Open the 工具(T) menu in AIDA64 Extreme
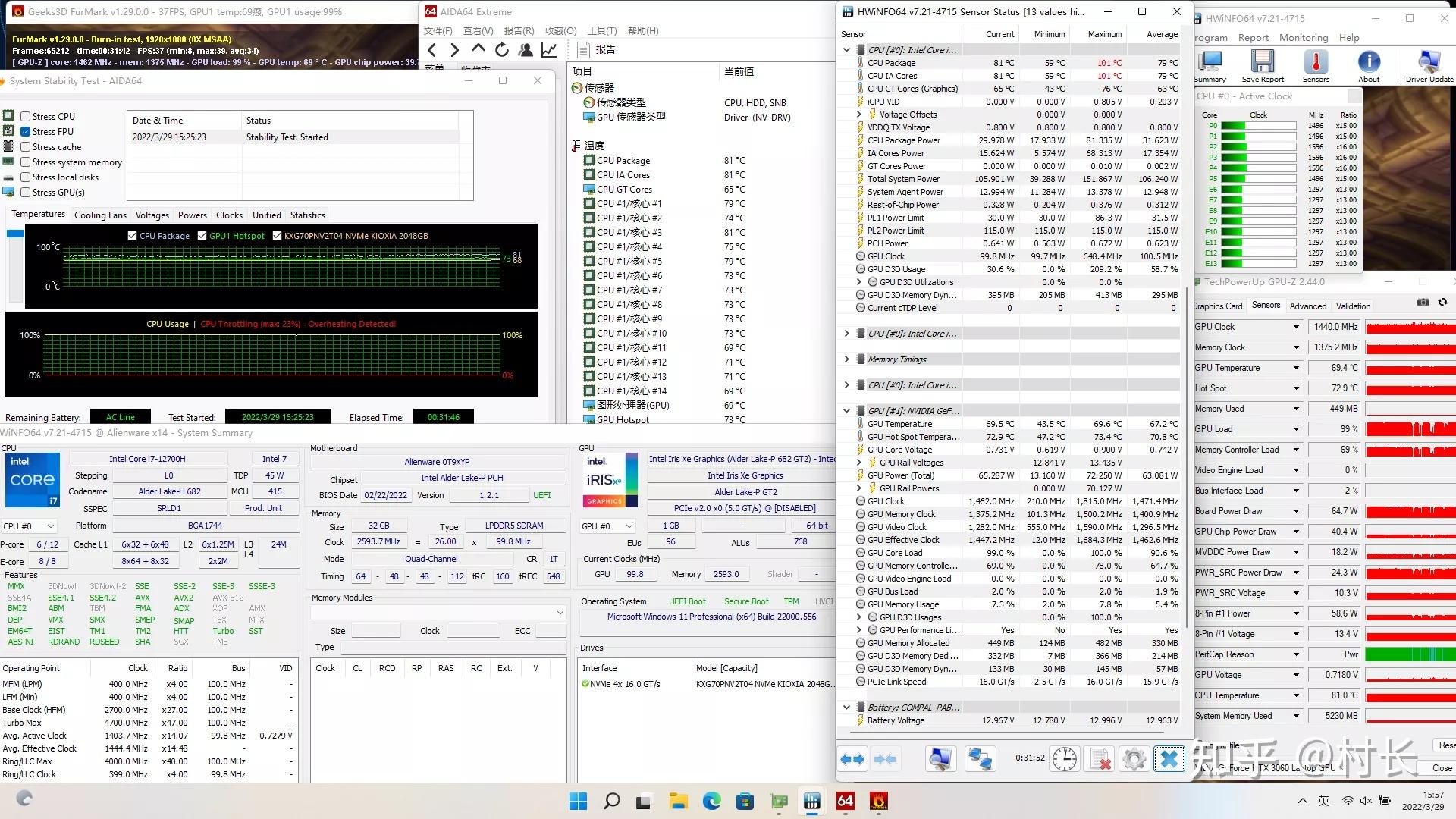The width and height of the screenshot is (1456, 819). [603, 31]
